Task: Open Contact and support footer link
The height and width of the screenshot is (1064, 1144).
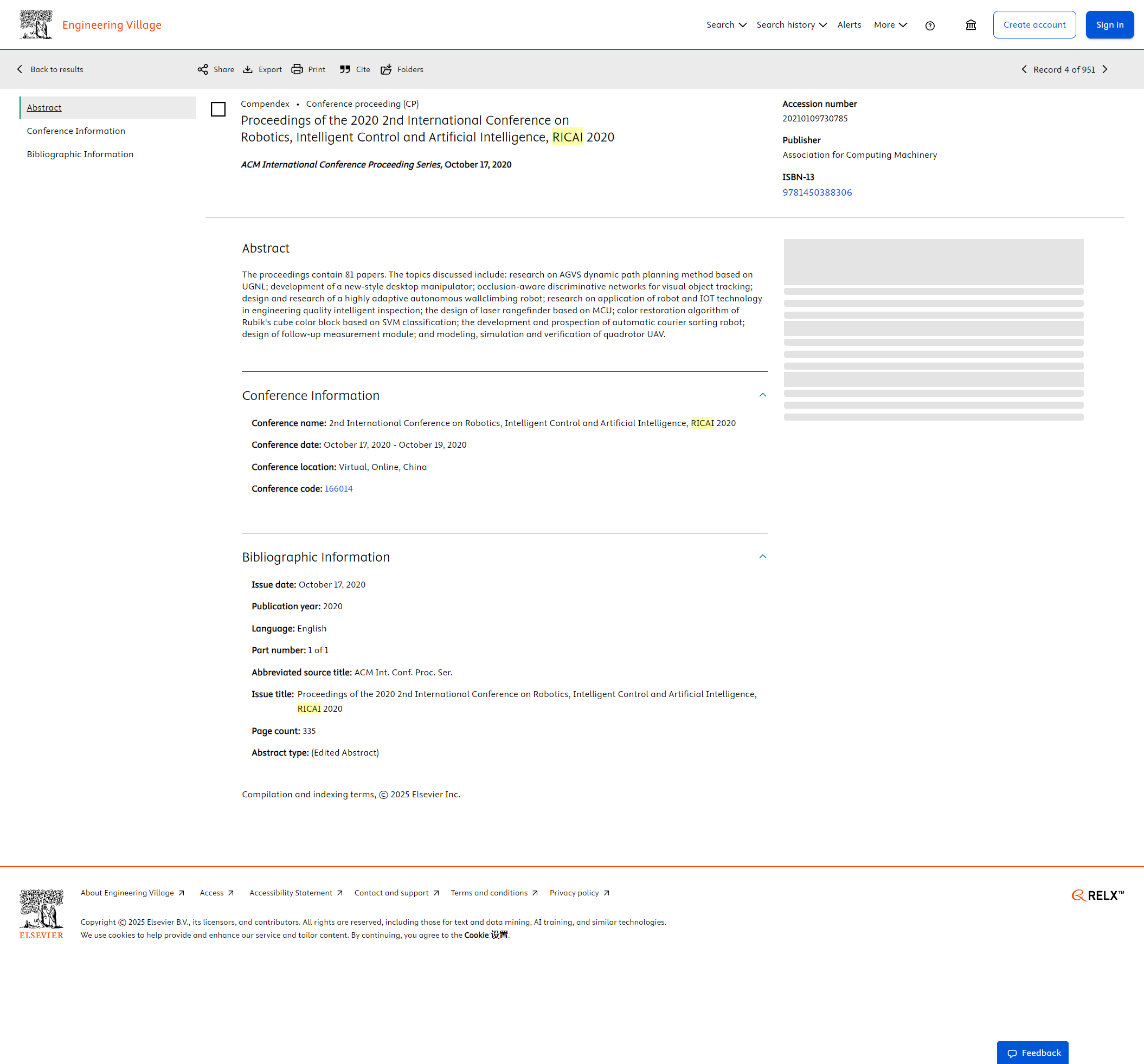Action: 396,893
